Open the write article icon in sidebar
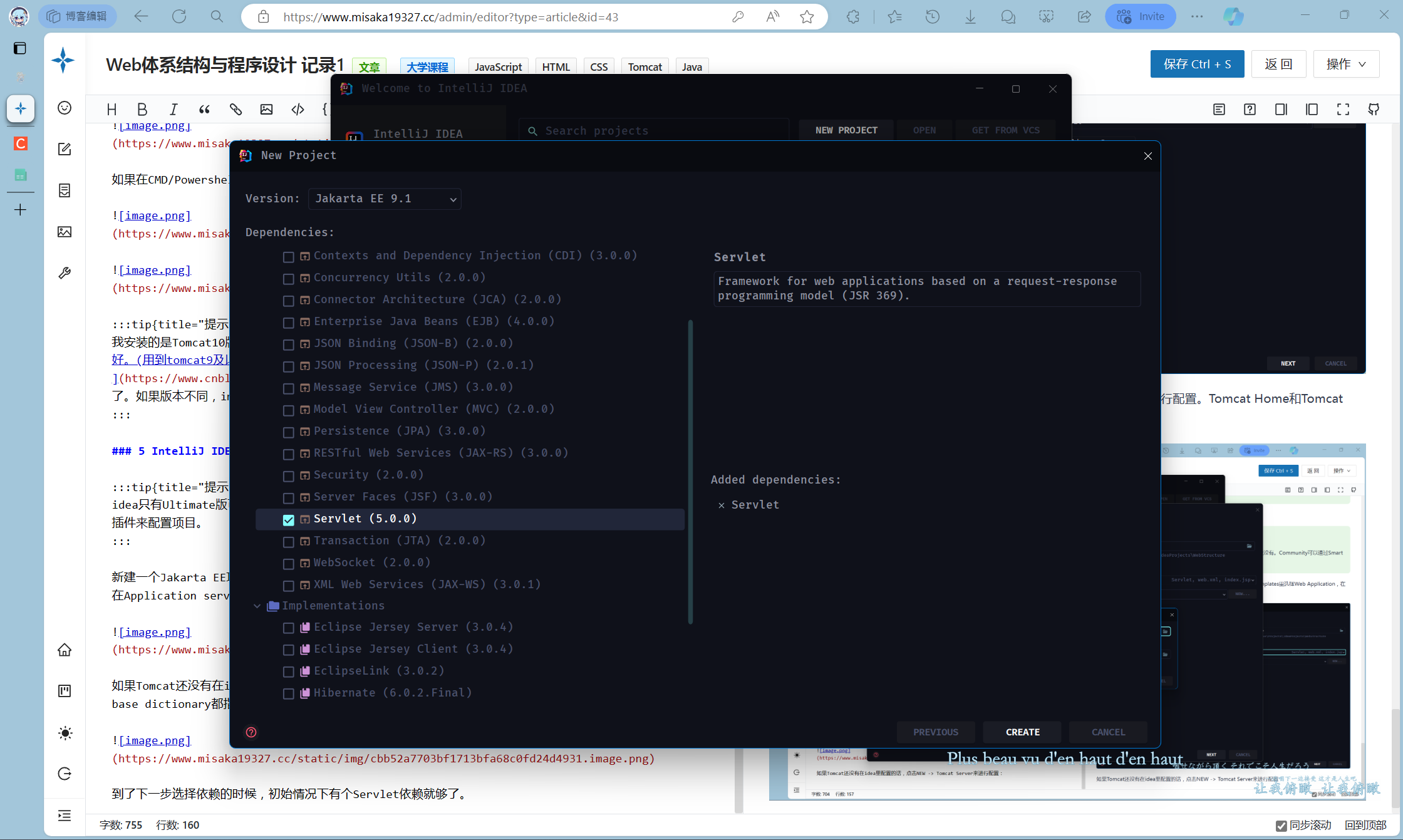Screen dimensions: 1403x840 pos(65,149)
